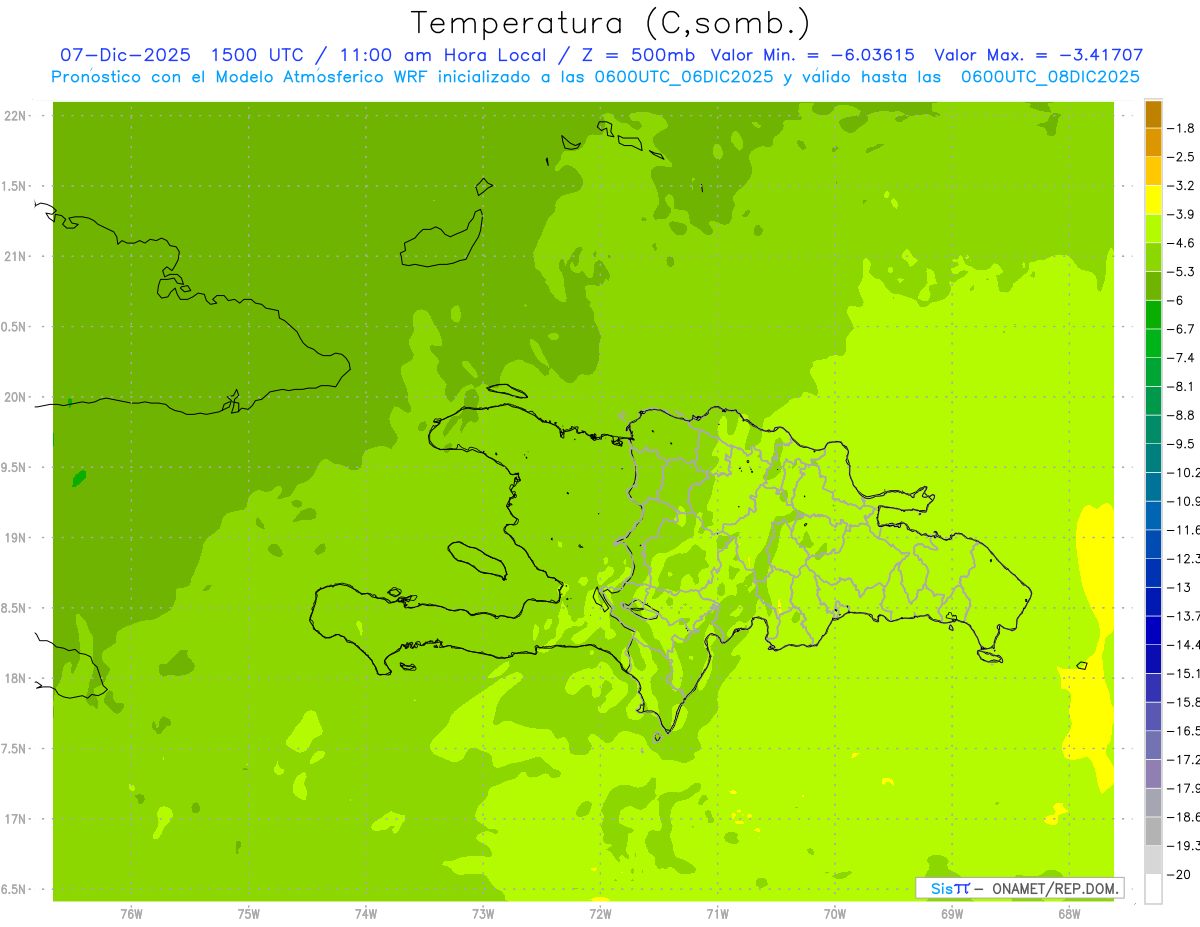Click the '68W' longitude axis label
This screenshot has width=1200, height=927.
(1068, 913)
